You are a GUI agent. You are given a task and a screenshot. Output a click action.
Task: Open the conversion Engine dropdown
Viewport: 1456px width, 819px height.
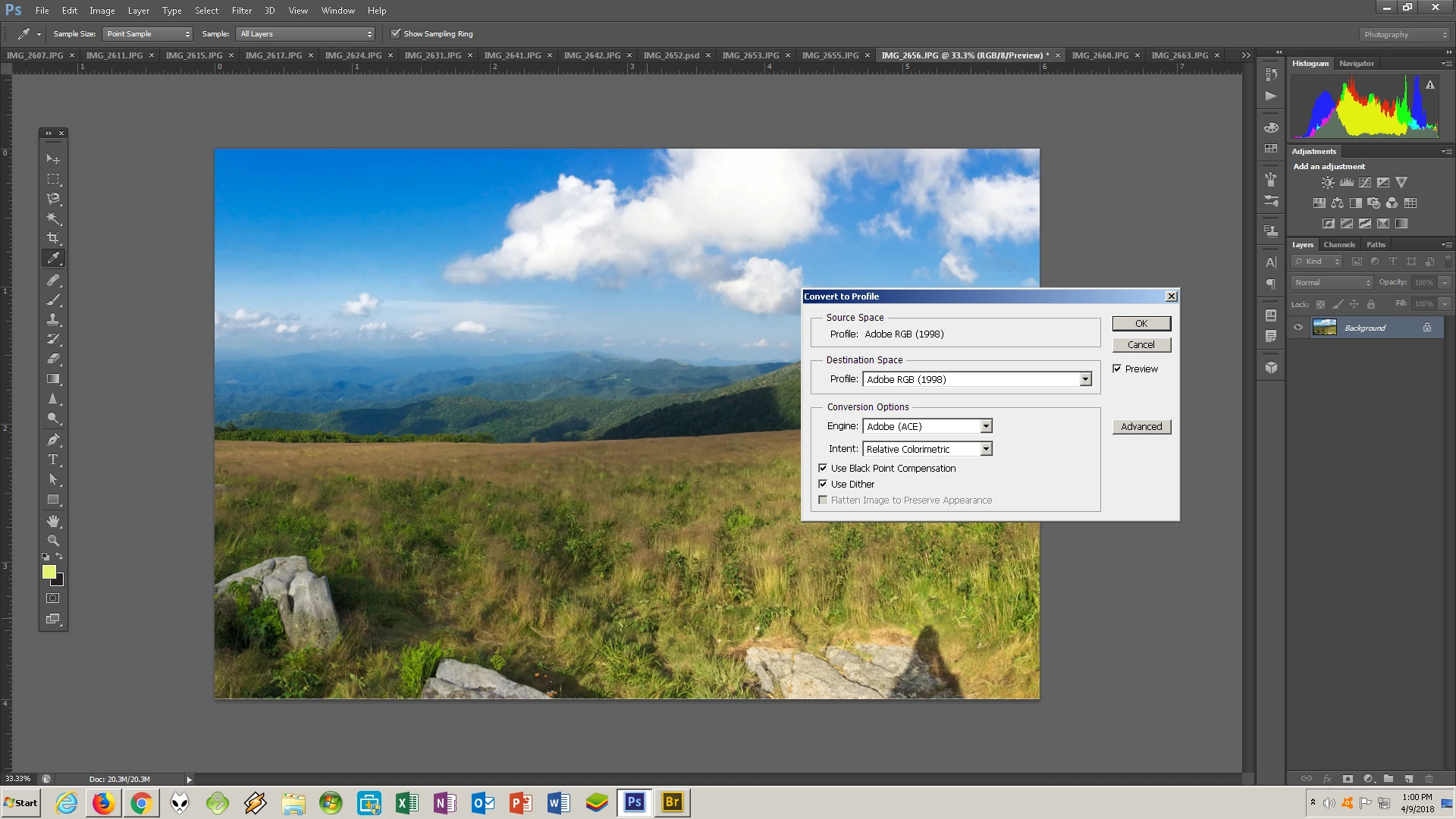(x=986, y=426)
